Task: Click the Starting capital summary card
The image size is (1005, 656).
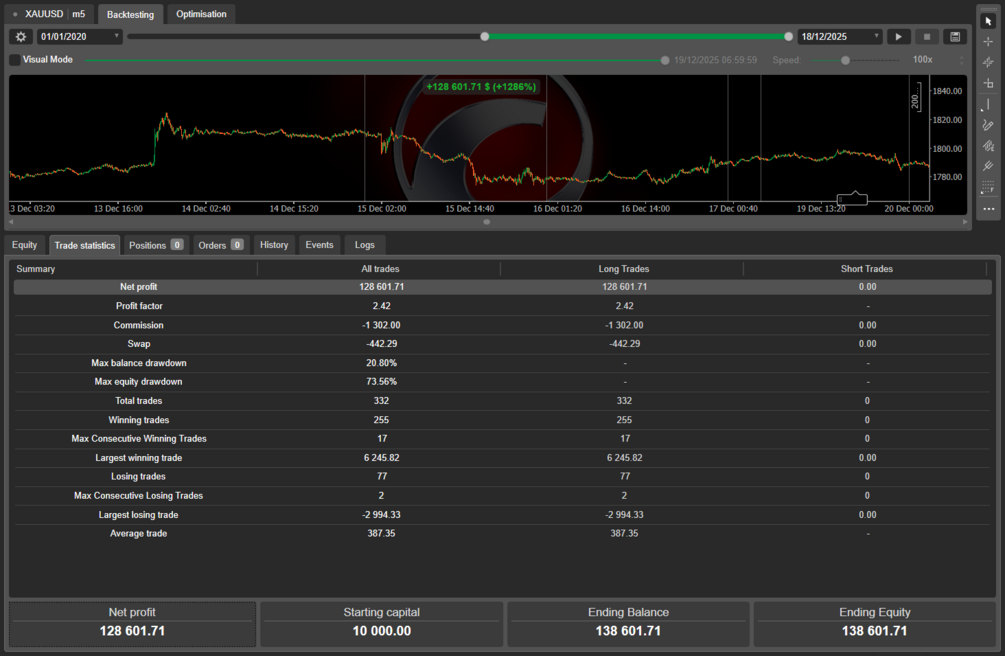Action: pyautogui.click(x=381, y=623)
